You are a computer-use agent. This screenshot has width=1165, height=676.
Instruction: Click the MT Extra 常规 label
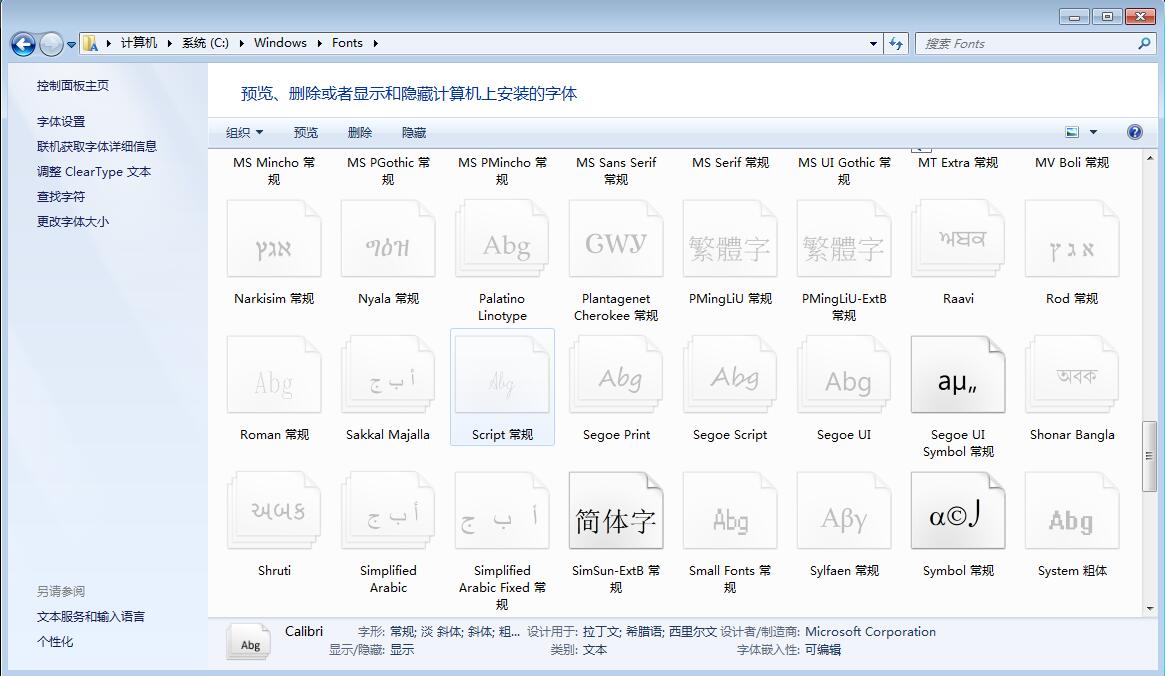(x=958, y=163)
